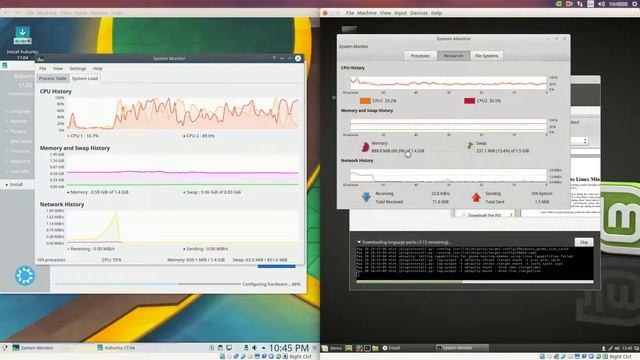
Task: Open Help menu of the Mint VirtualBox window
Action: pyautogui.click(x=436, y=13)
